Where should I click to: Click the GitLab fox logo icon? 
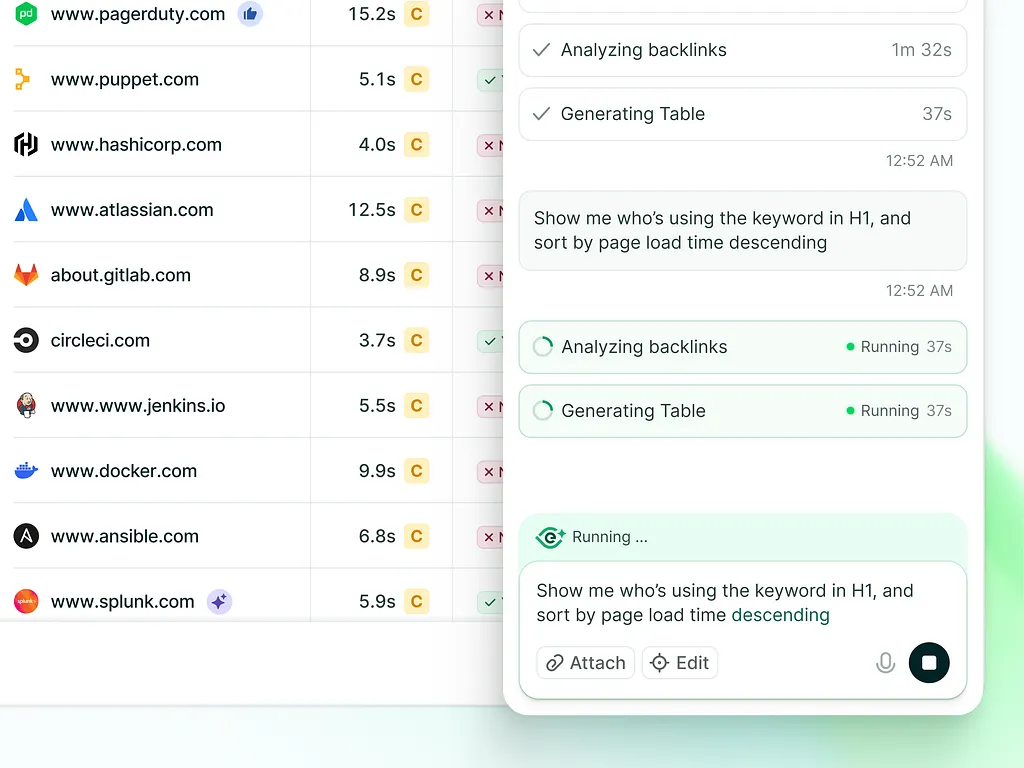coord(26,275)
